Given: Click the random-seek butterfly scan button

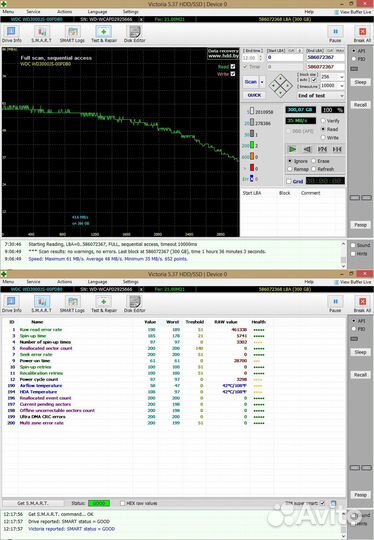Looking at the screenshot, I should (322, 149).
